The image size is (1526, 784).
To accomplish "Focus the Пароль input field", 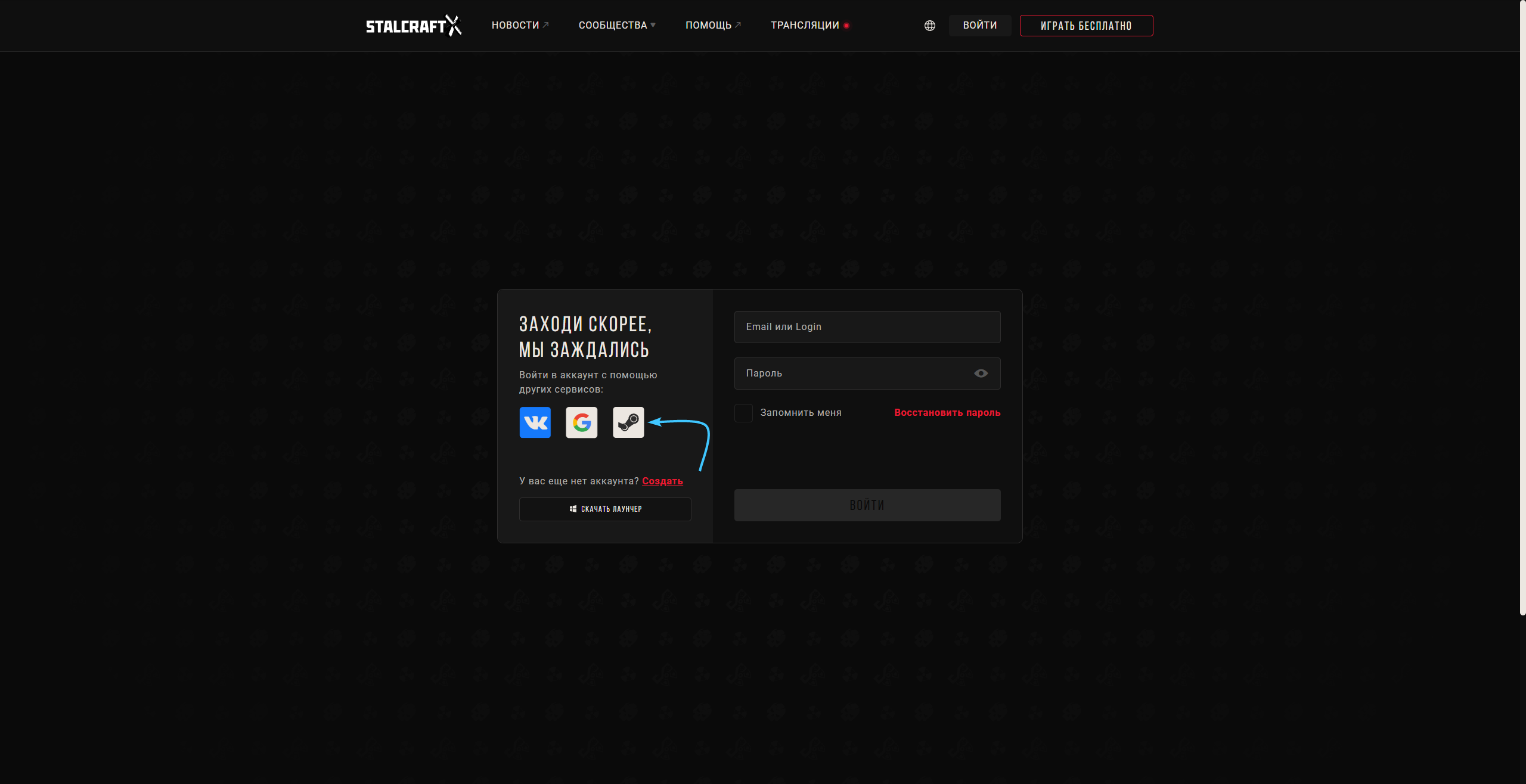I will [867, 374].
